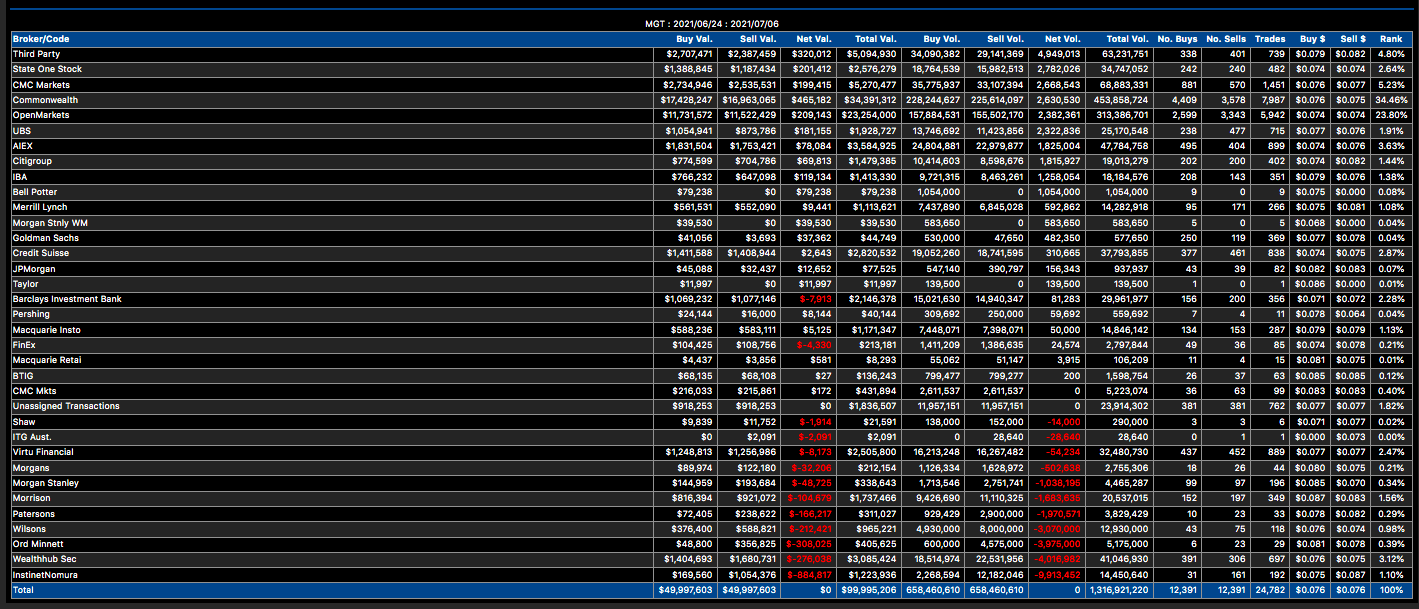This screenshot has height=609, width=1419.
Task: Click the CMC Mkts broker name
Action: [x=34, y=391]
